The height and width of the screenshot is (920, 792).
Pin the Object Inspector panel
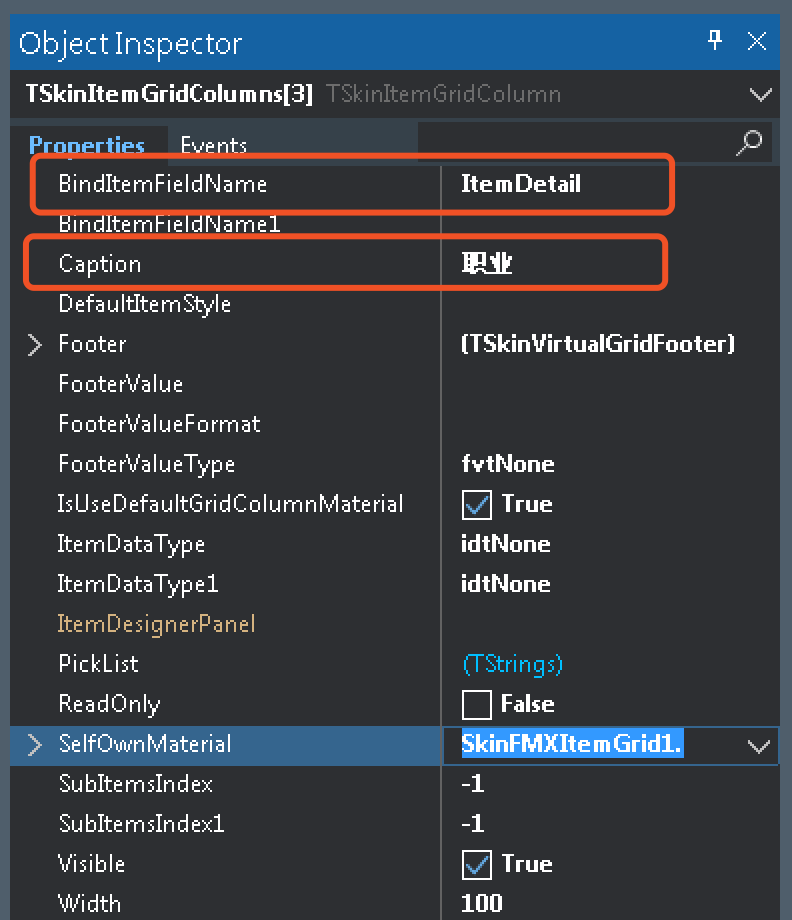point(715,40)
